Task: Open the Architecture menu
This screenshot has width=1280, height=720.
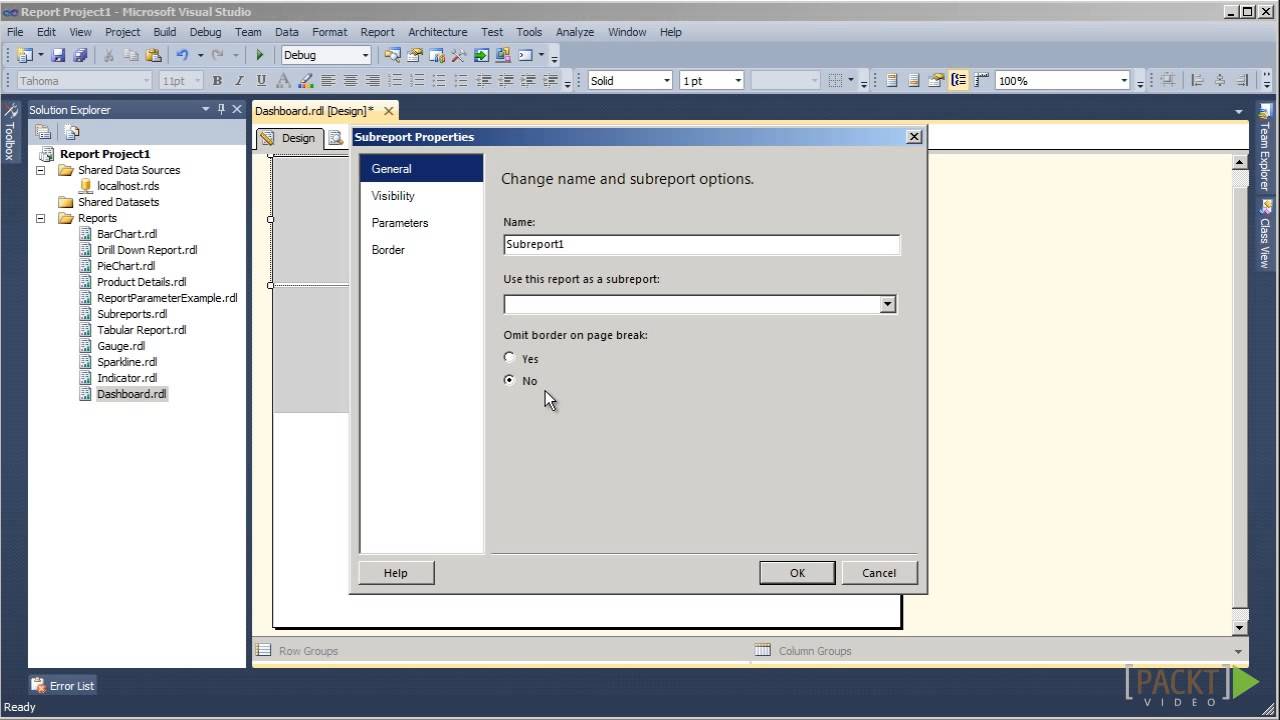Action: point(437,32)
